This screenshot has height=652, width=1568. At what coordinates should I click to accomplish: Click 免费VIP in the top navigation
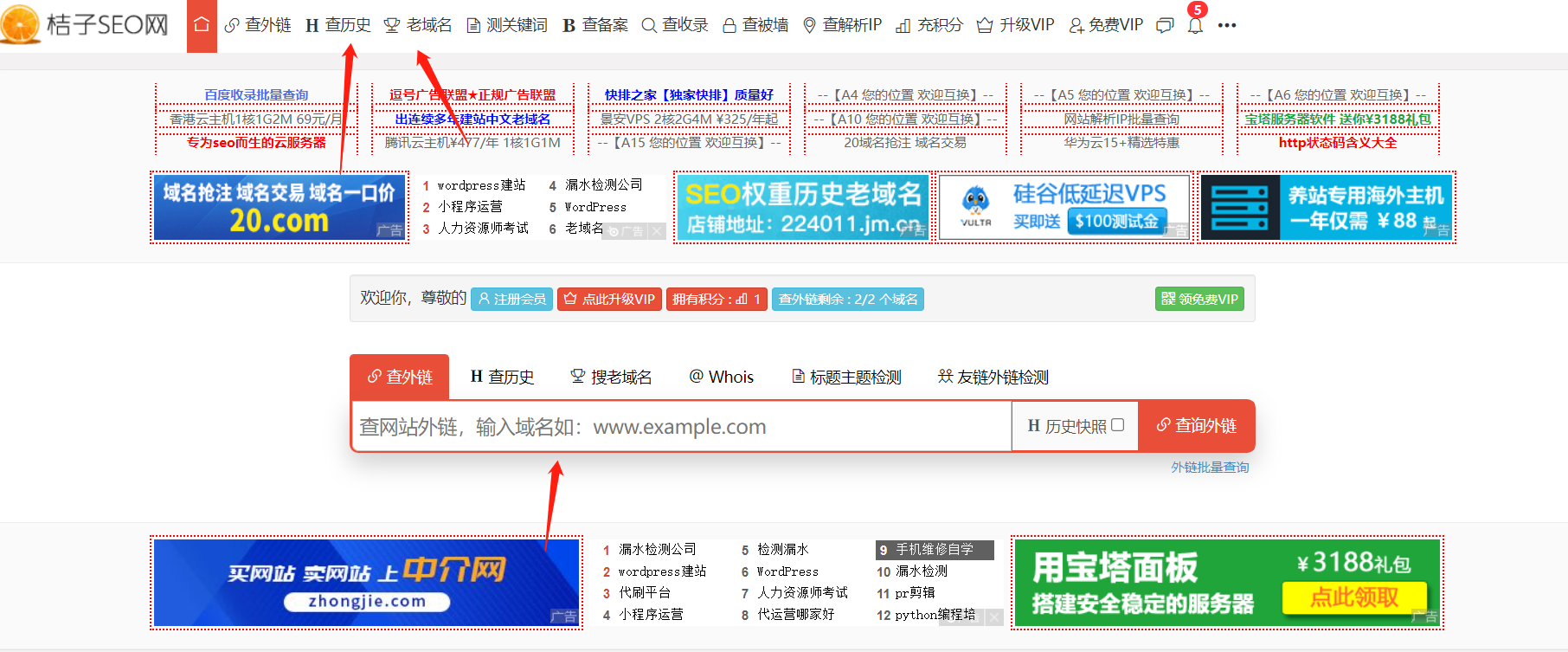coord(1106,25)
